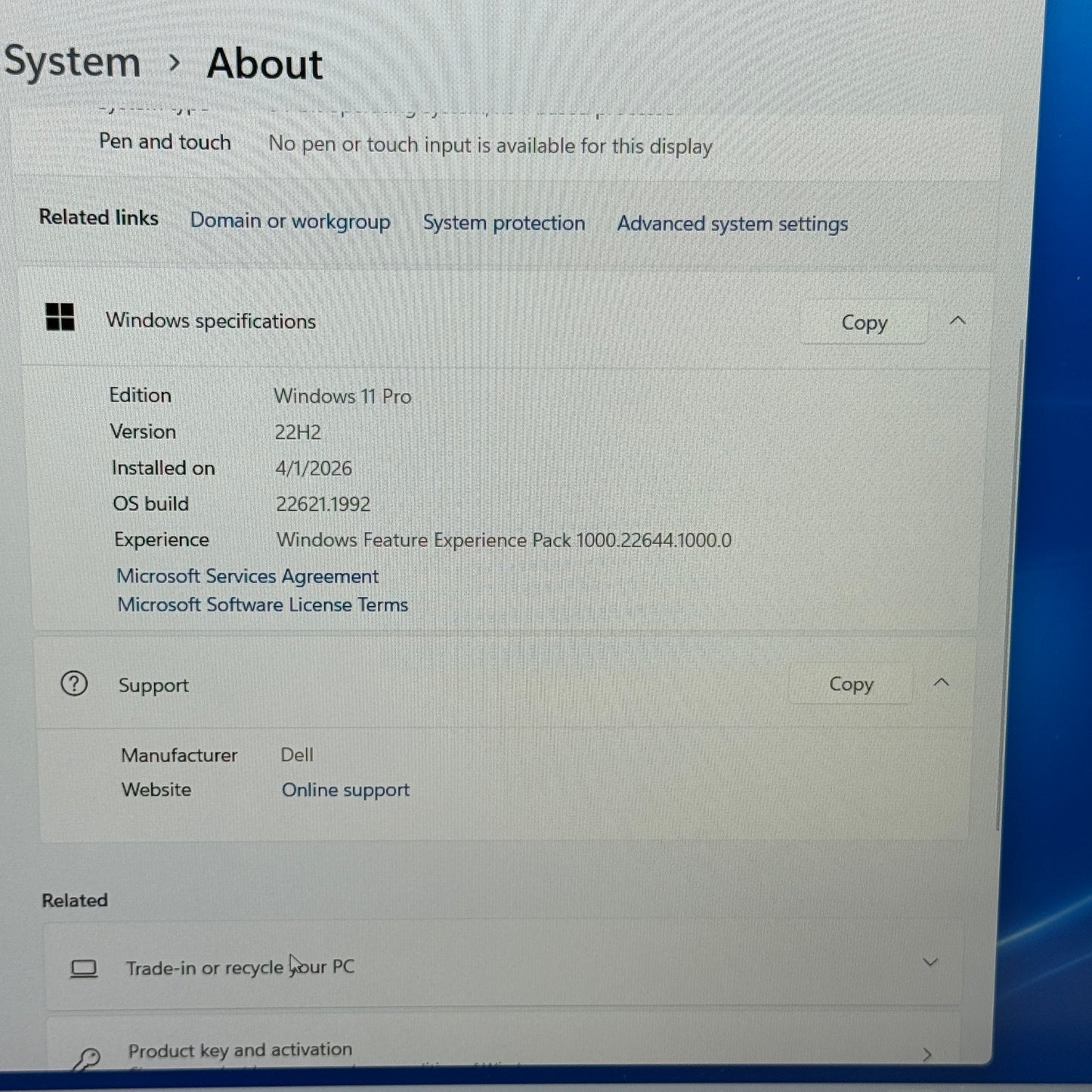
Task: Expand Trade-in or recycle your PC
Action: (x=929, y=963)
